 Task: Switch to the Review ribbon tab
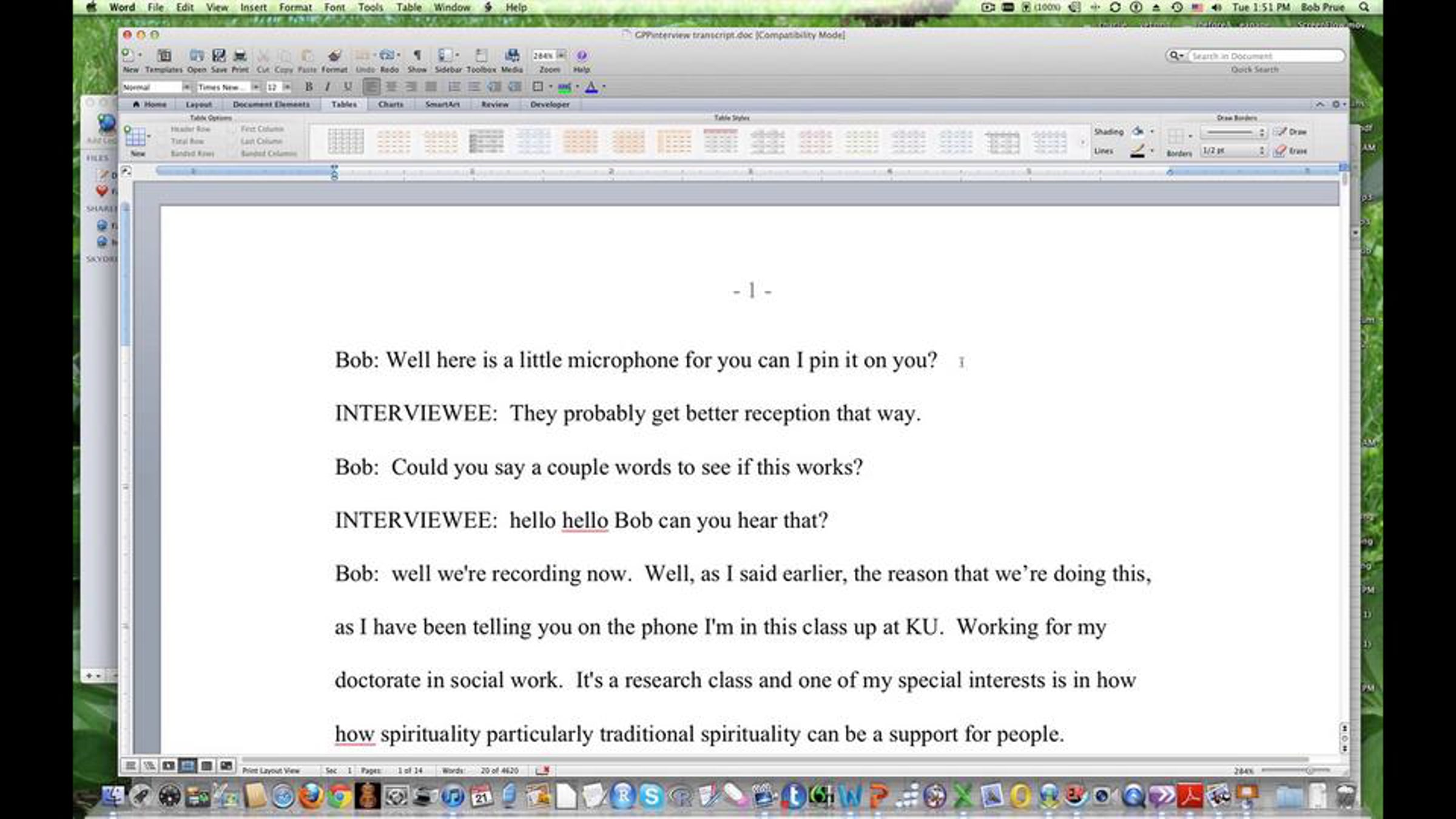click(x=494, y=104)
